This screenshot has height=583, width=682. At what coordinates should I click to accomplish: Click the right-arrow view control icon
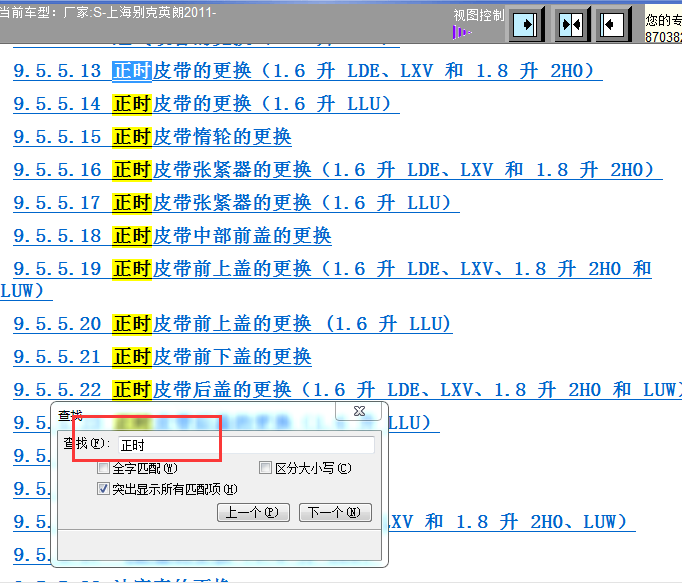[526, 24]
